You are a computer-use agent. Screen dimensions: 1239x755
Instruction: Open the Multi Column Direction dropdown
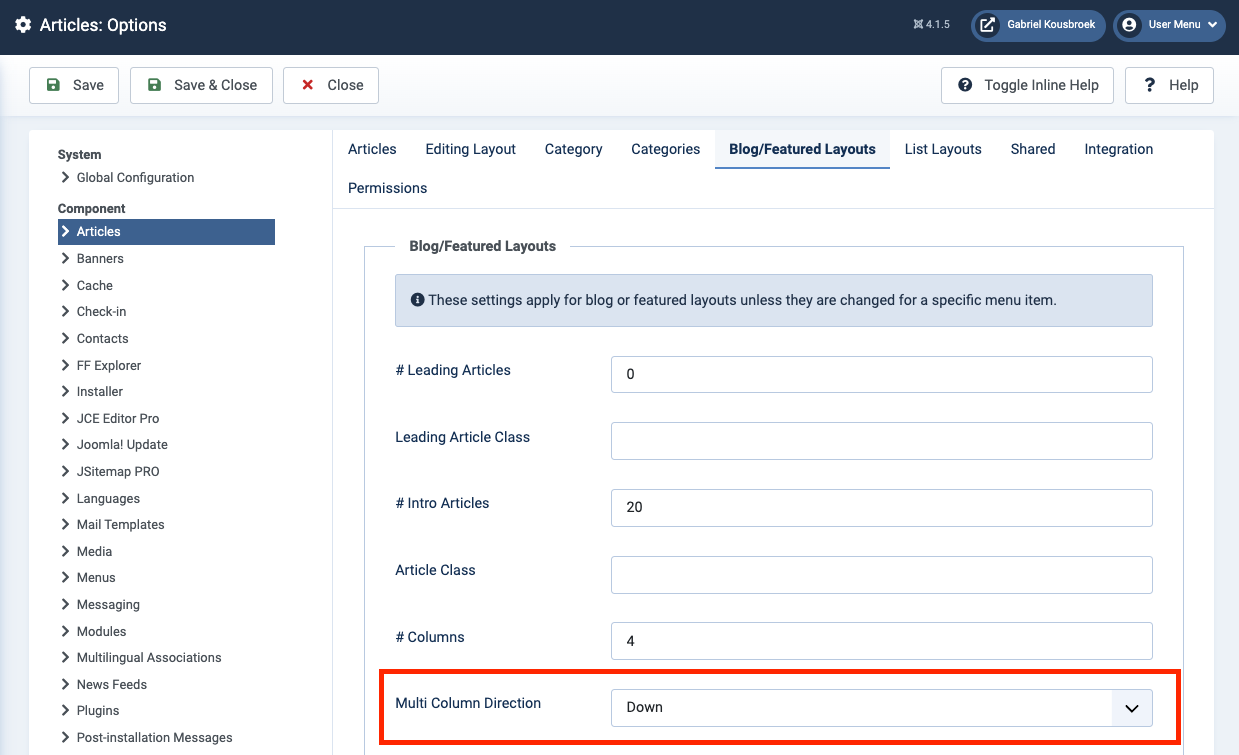[x=881, y=708]
